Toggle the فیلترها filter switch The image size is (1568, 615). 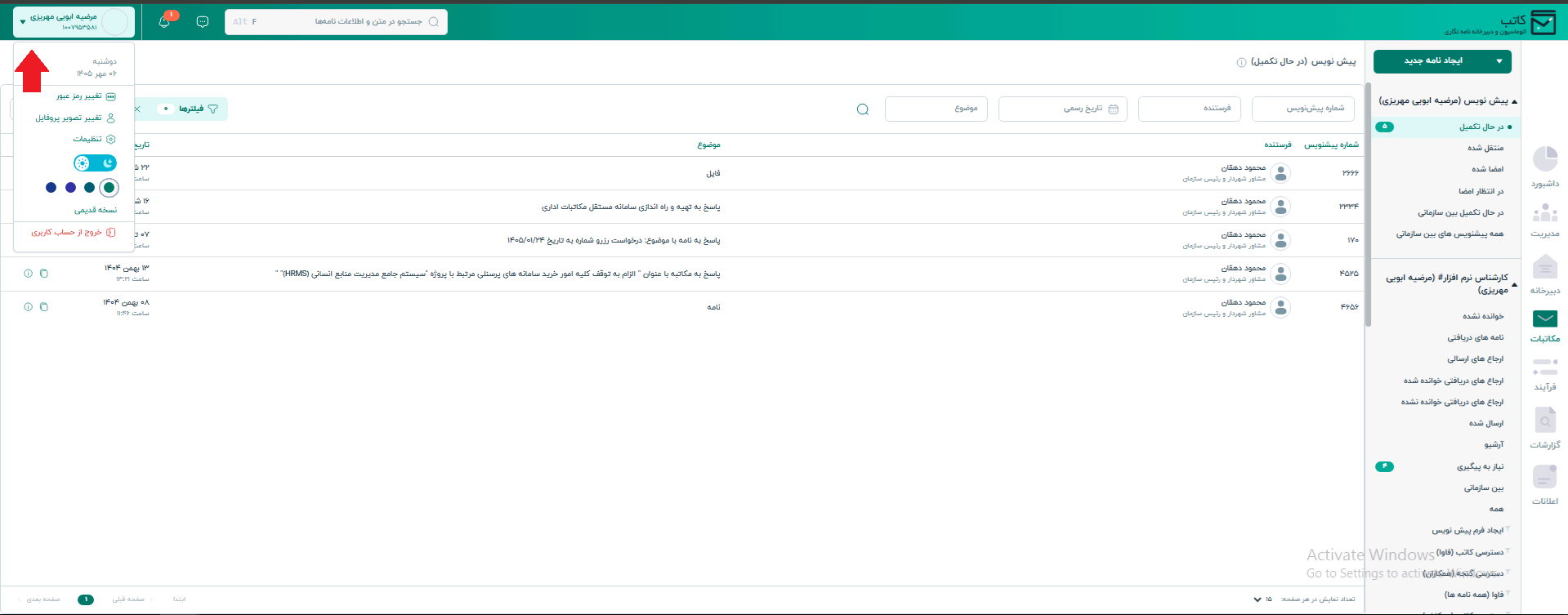tap(166, 109)
